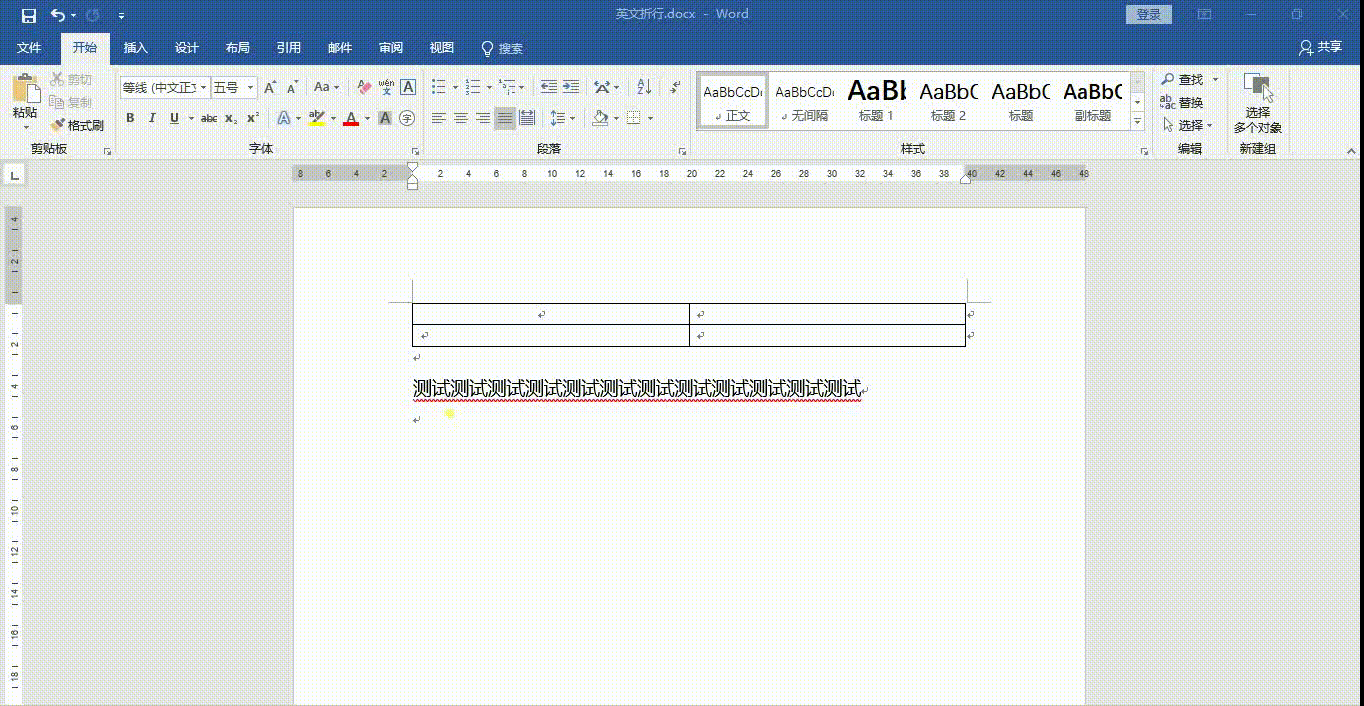Click the Format Painter (格式刷) button
1364x706 pixels.
click(x=77, y=125)
